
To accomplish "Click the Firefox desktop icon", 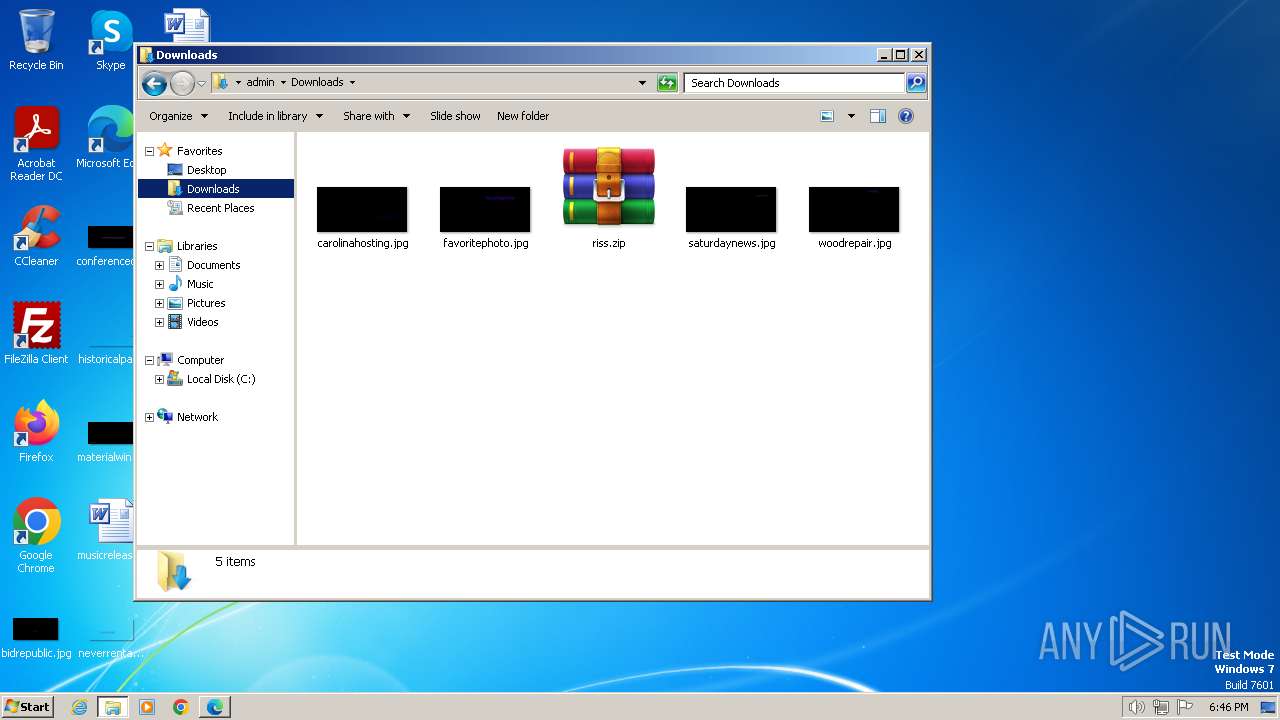I will 36,431.
